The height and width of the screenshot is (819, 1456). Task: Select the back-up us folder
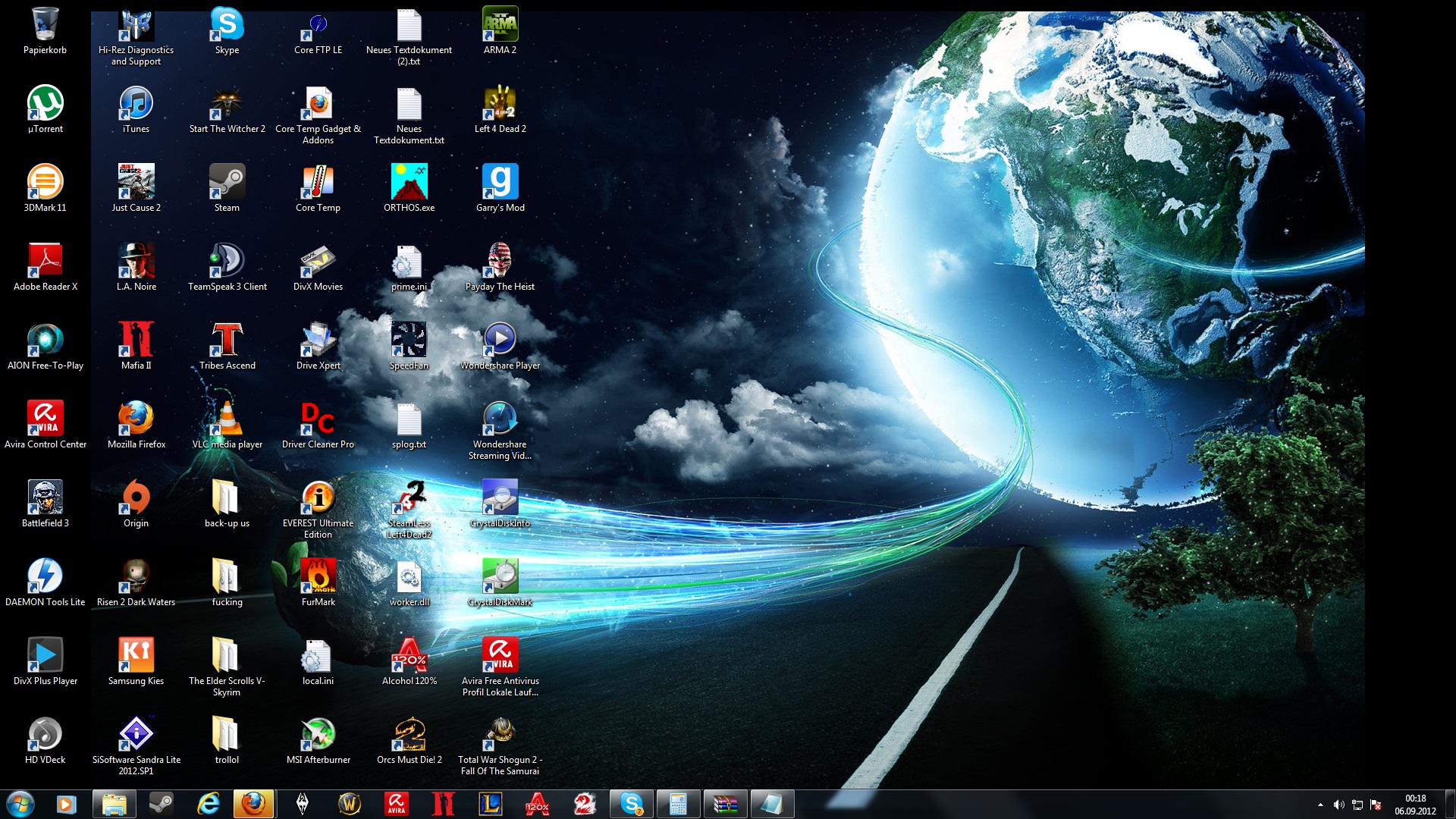coord(227,504)
